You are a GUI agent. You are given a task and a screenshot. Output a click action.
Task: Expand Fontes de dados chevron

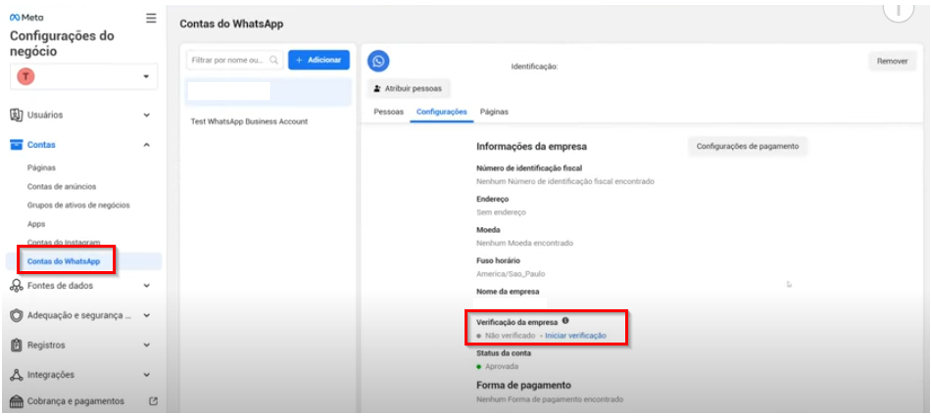click(x=147, y=285)
